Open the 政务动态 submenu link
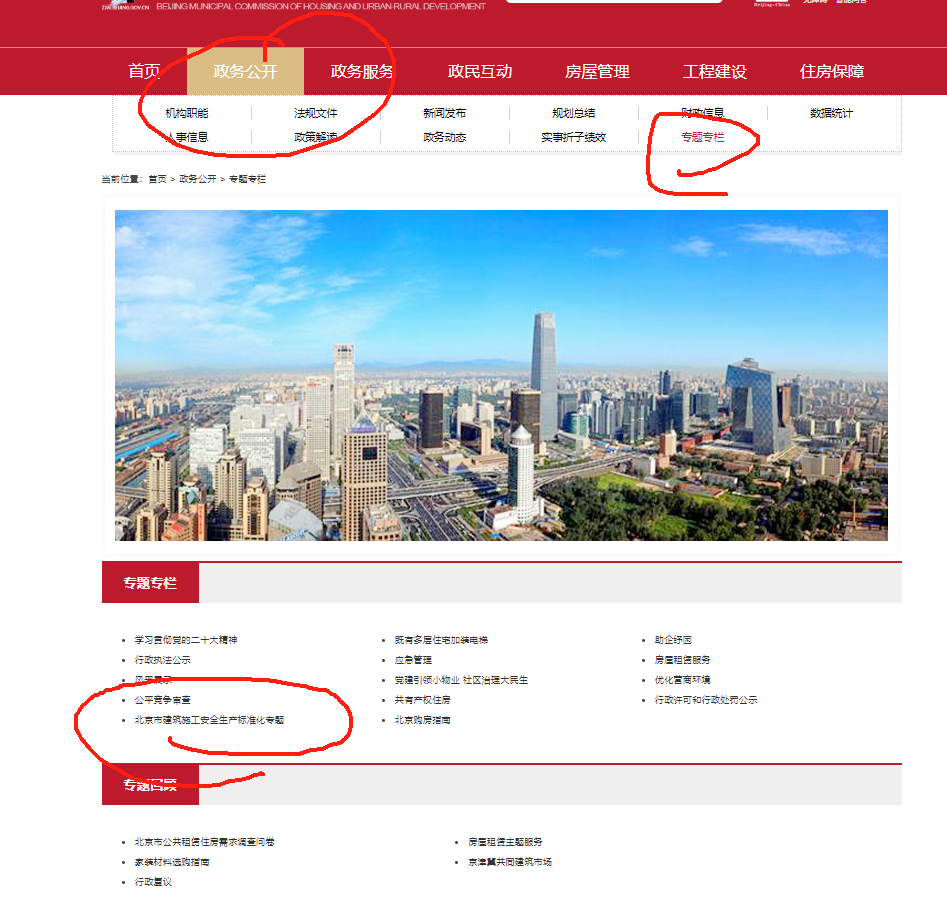This screenshot has height=909, width=947. coord(445,137)
